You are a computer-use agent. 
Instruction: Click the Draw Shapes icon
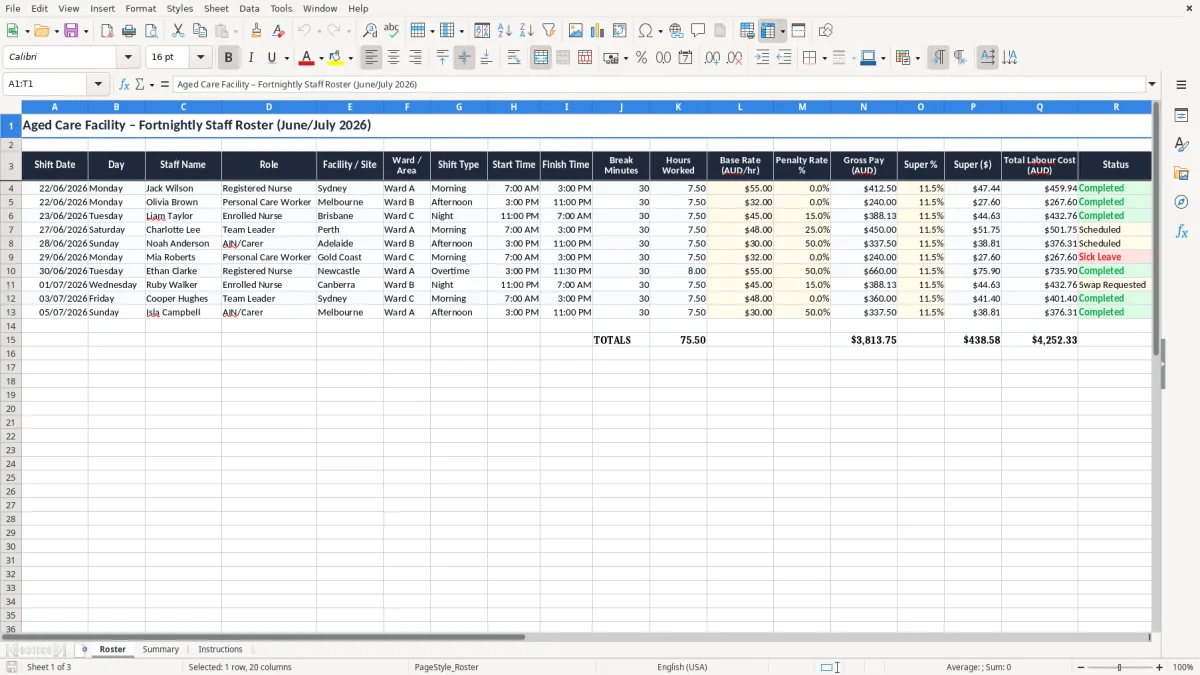pyautogui.click(x=825, y=30)
